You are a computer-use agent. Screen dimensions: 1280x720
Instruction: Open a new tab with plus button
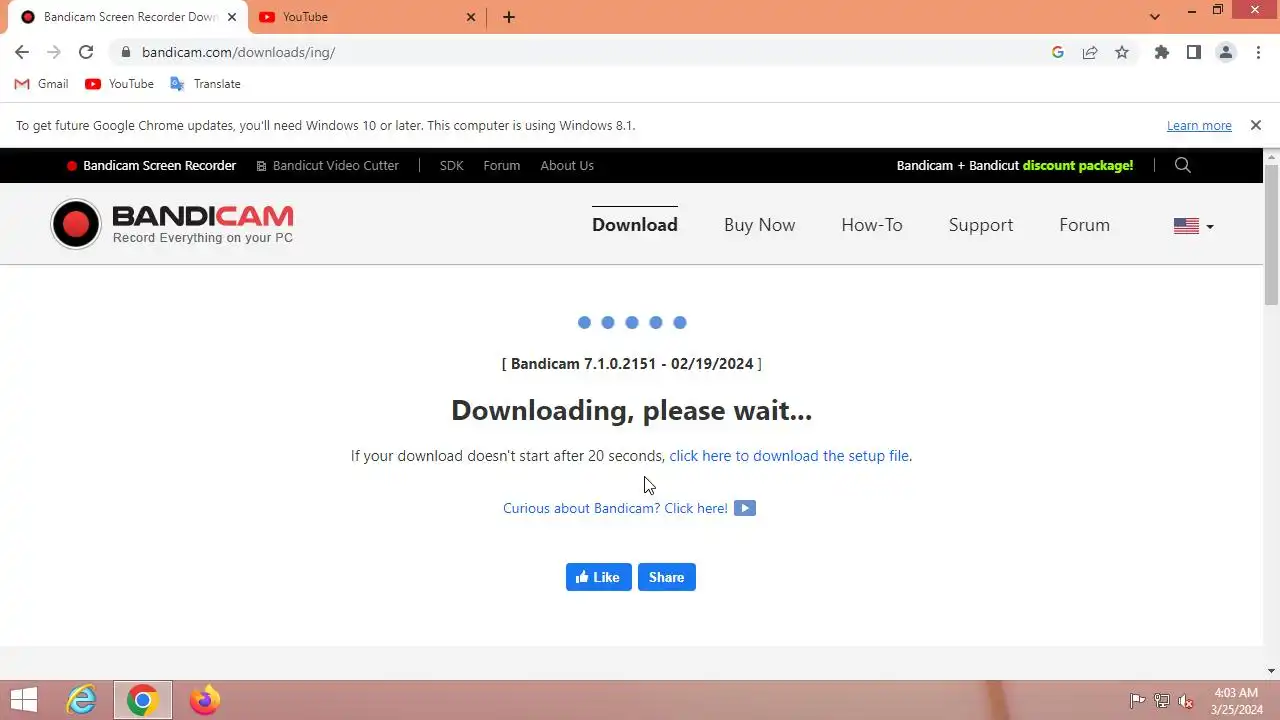point(509,17)
